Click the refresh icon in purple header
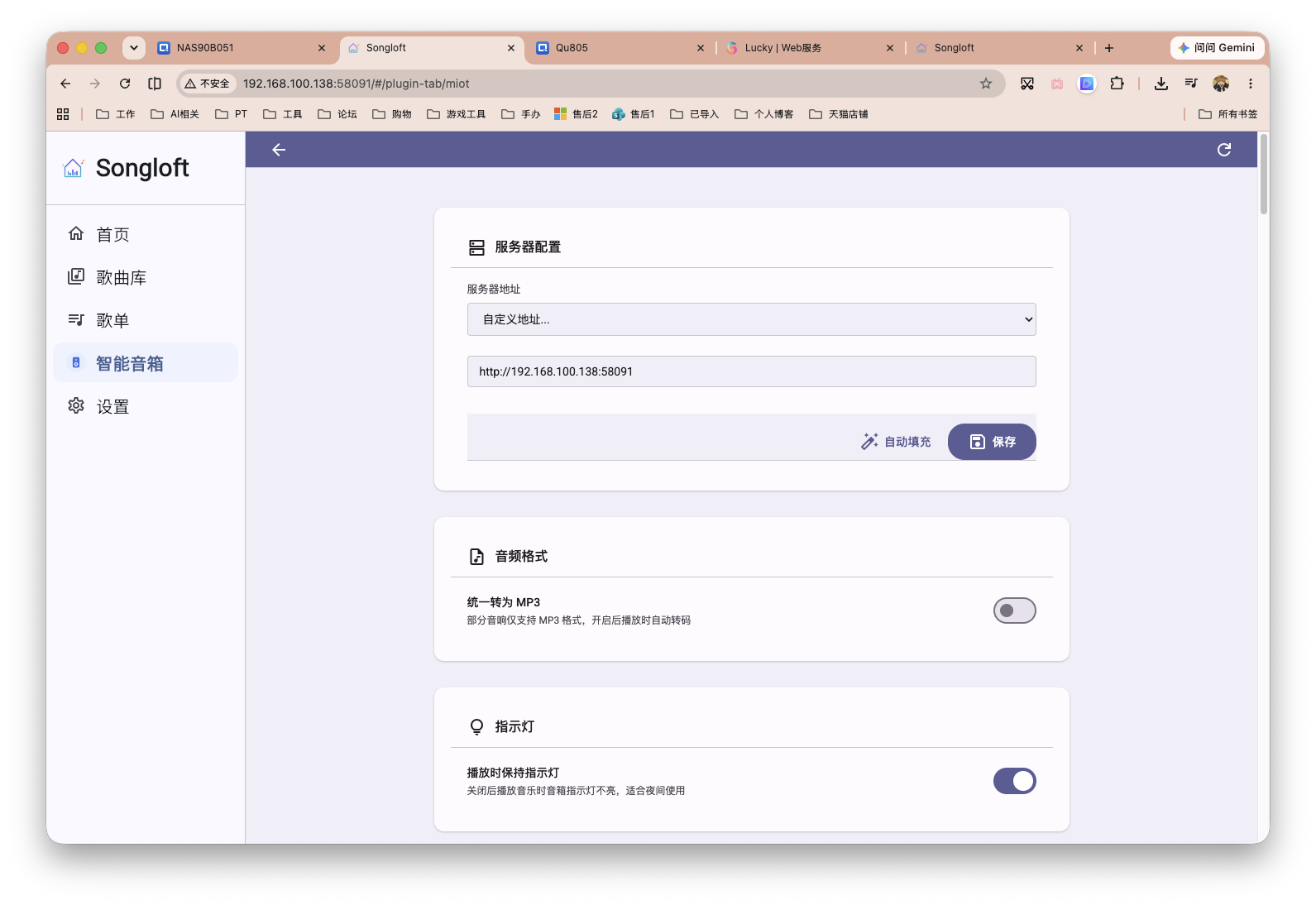 coord(1224,150)
